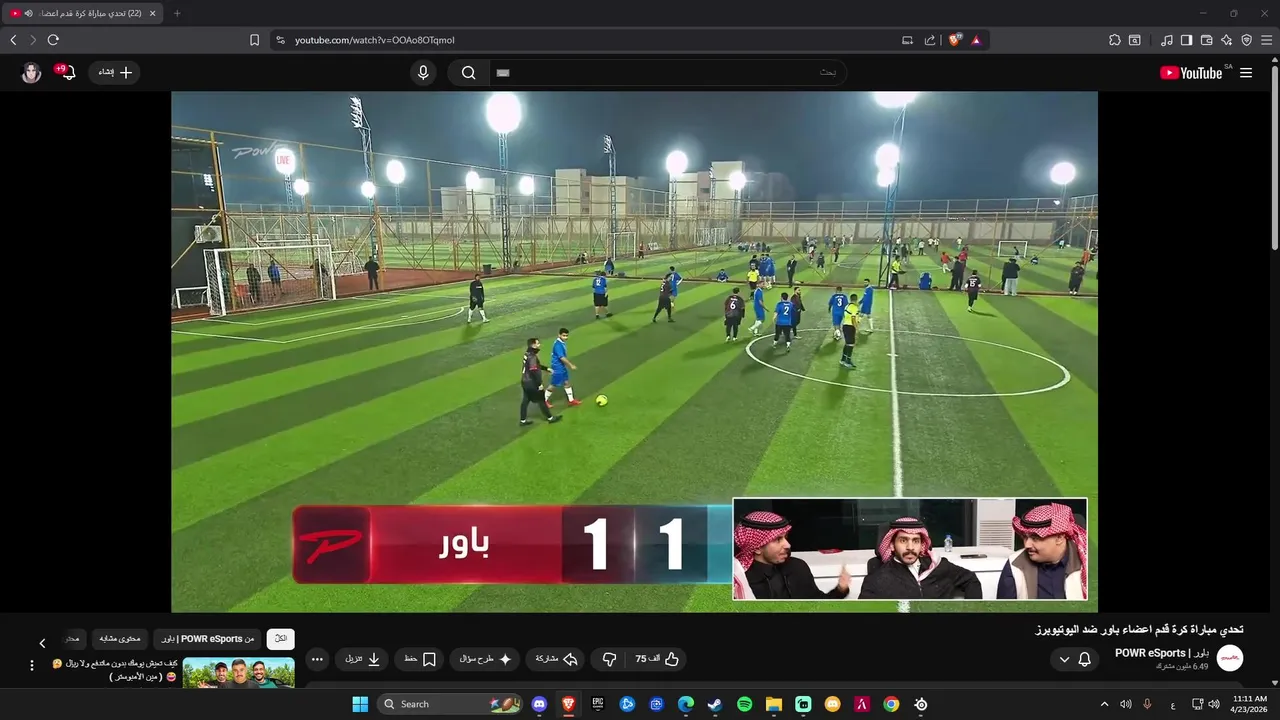Save the video to playlist (حفظ)
1280x720 pixels.
420,659
